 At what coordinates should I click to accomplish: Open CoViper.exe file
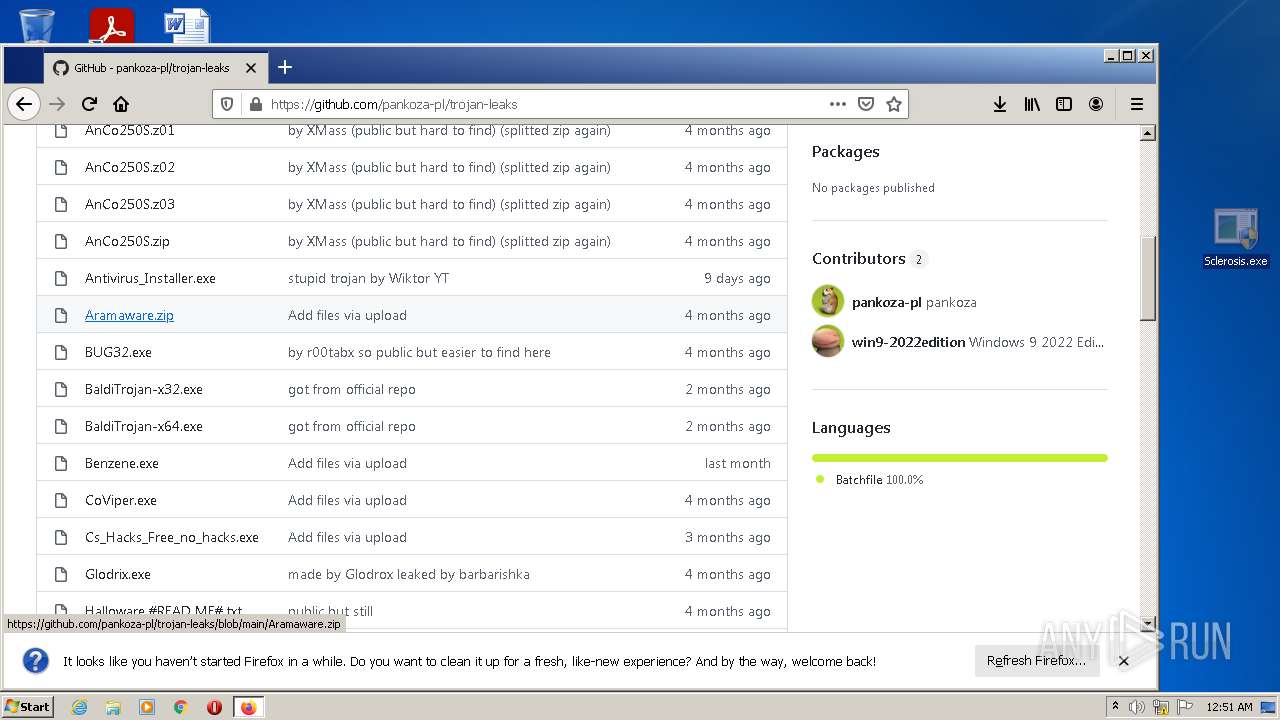pyautogui.click(x=121, y=500)
